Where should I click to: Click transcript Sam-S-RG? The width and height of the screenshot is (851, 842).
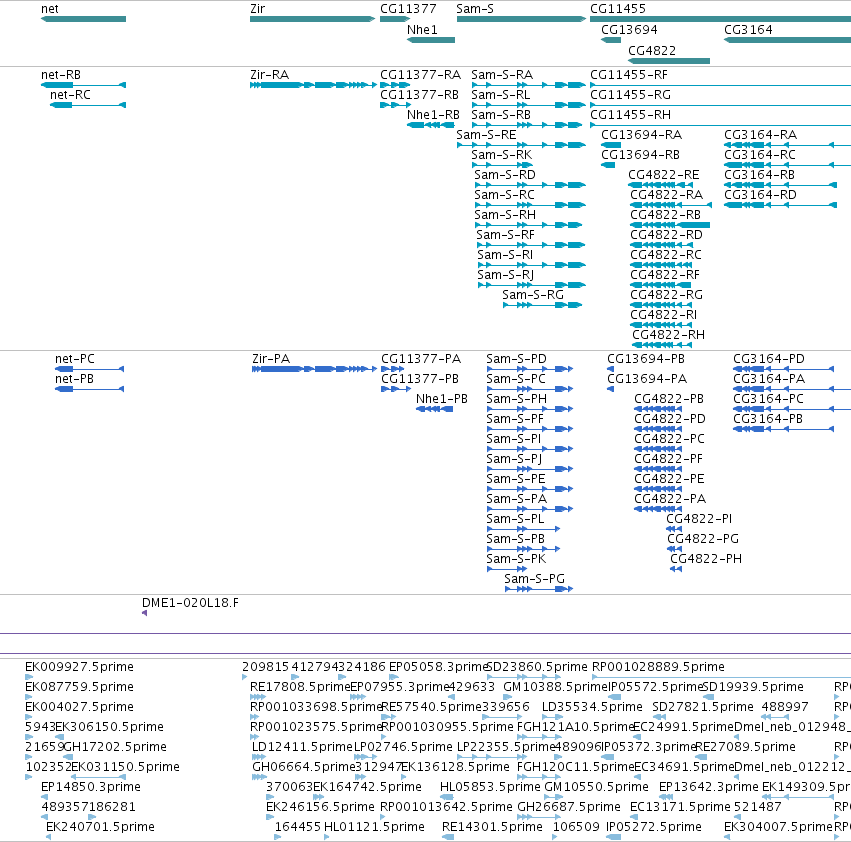(542, 305)
